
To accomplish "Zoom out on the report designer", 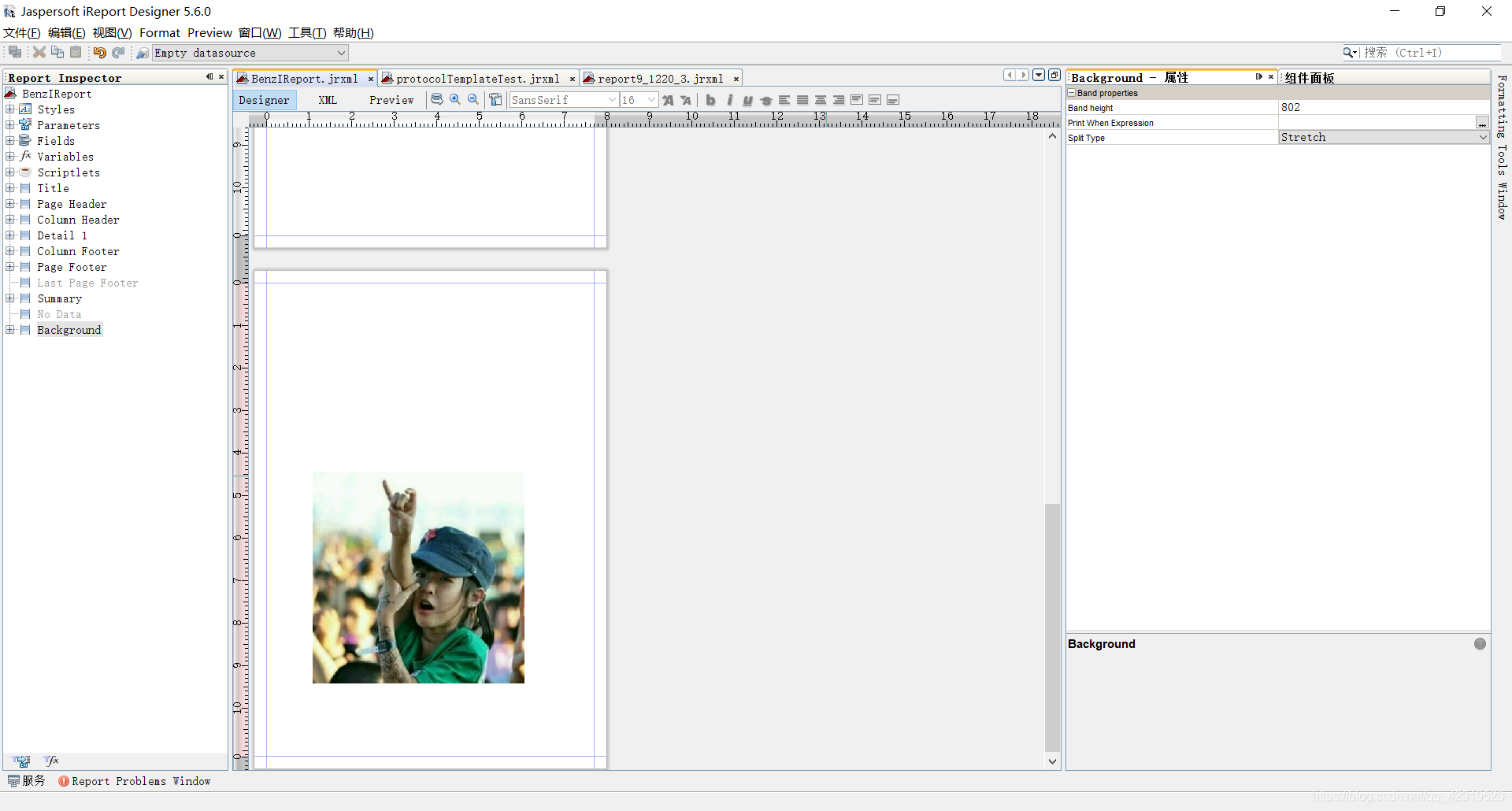I will click(473, 99).
